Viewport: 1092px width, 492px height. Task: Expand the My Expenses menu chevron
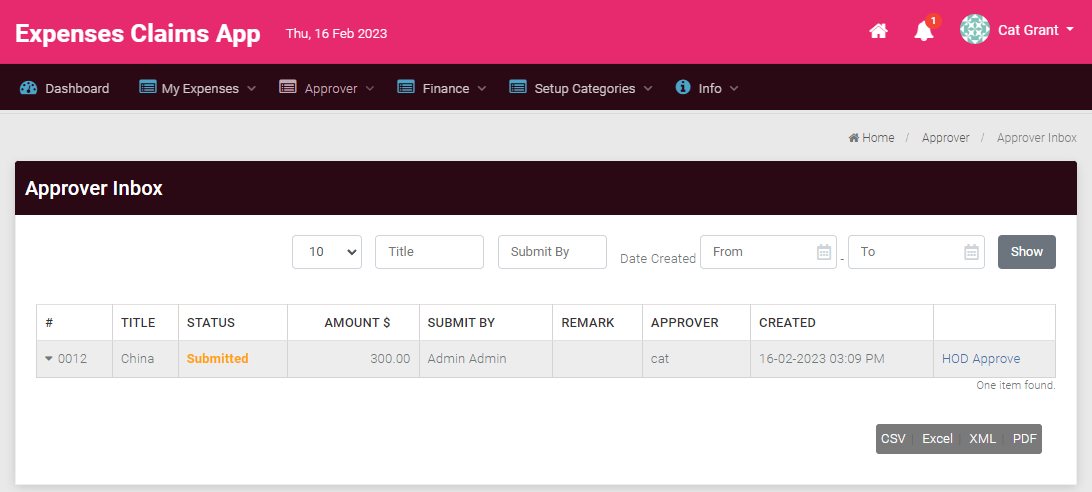tap(251, 89)
